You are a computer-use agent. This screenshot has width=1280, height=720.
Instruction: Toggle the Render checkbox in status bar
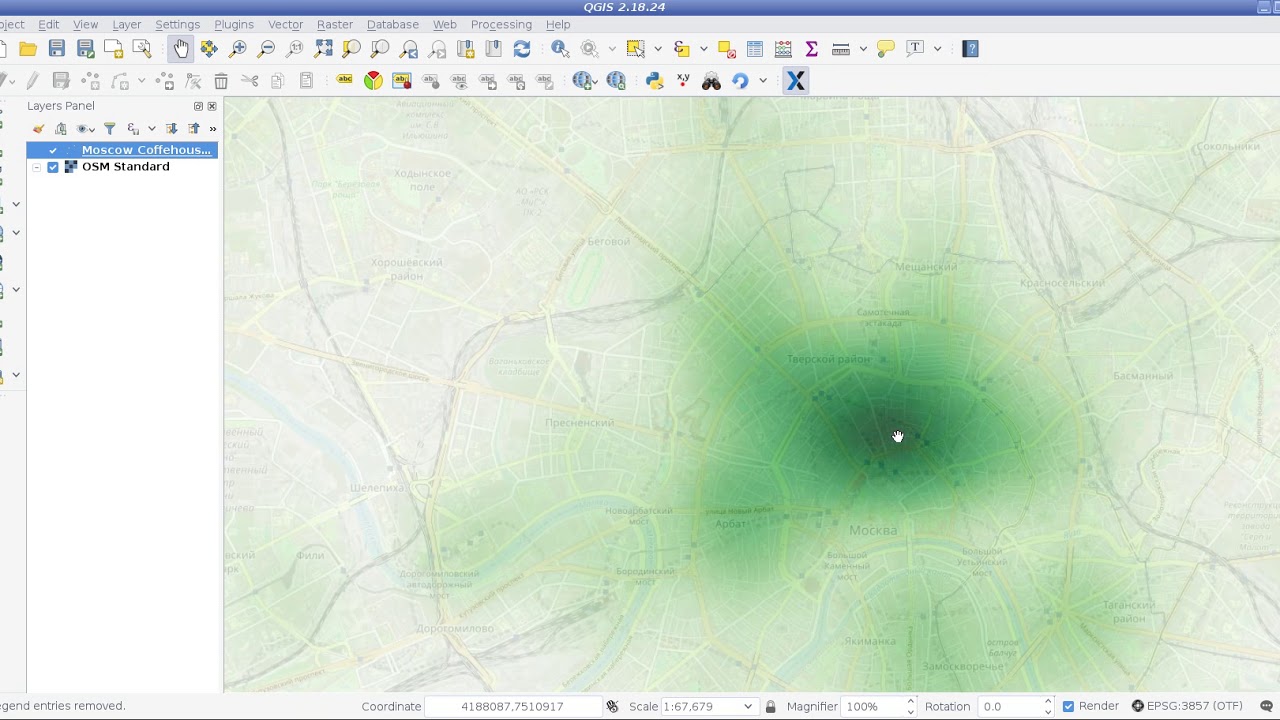click(x=1068, y=706)
